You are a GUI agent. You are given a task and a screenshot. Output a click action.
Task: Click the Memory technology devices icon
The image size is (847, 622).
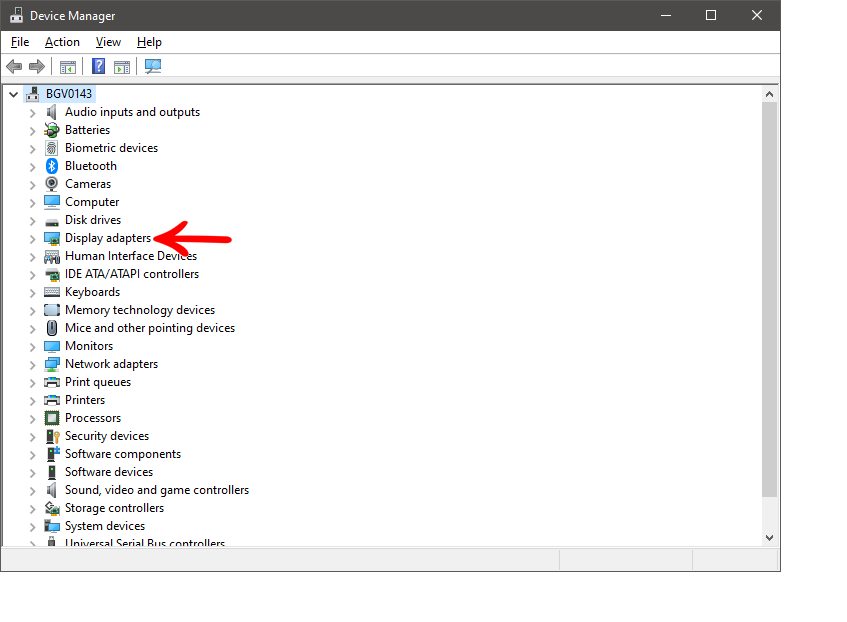(x=52, y=310)
